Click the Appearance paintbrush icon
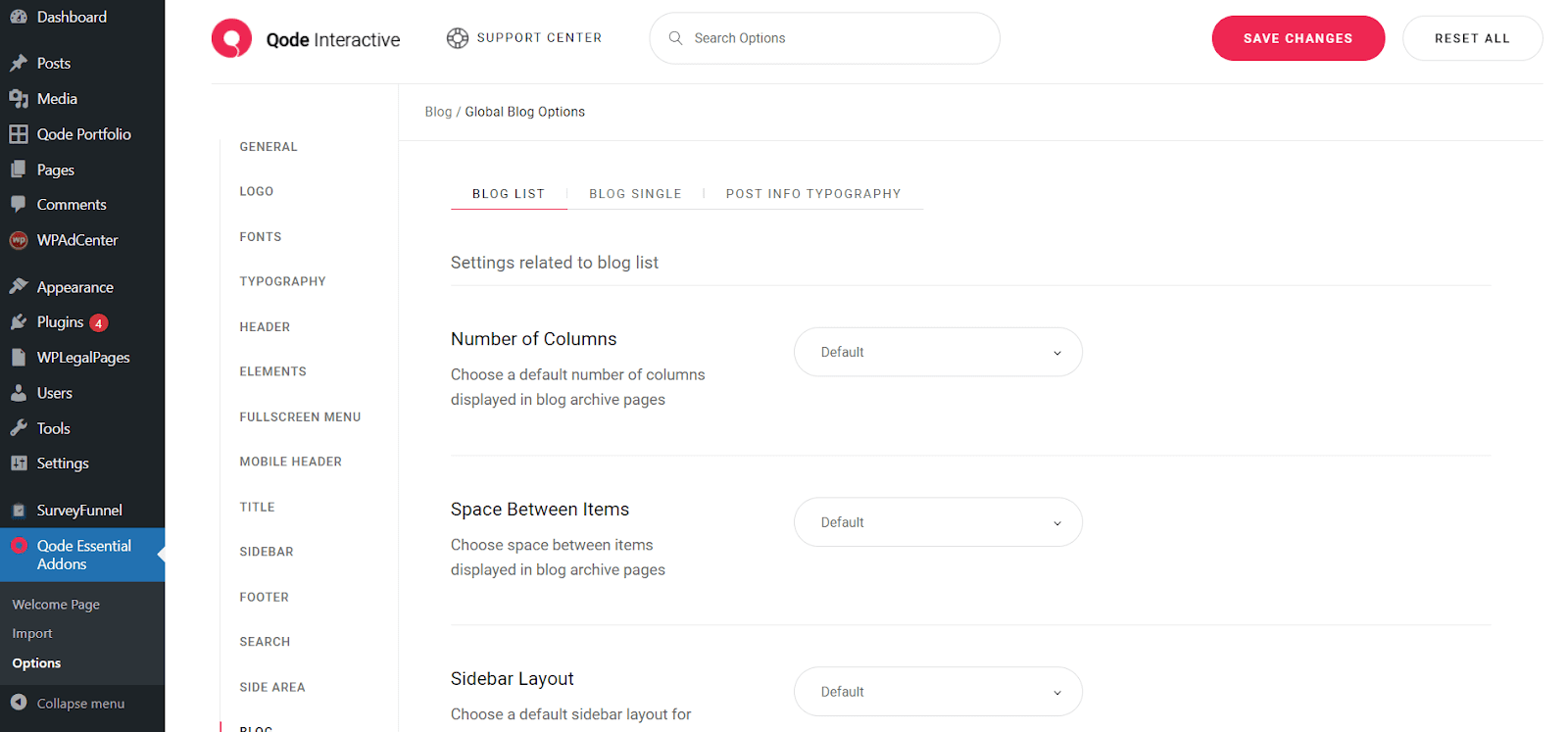The width and height of the screenshot is (1568, 732). (x=19, y=286)
